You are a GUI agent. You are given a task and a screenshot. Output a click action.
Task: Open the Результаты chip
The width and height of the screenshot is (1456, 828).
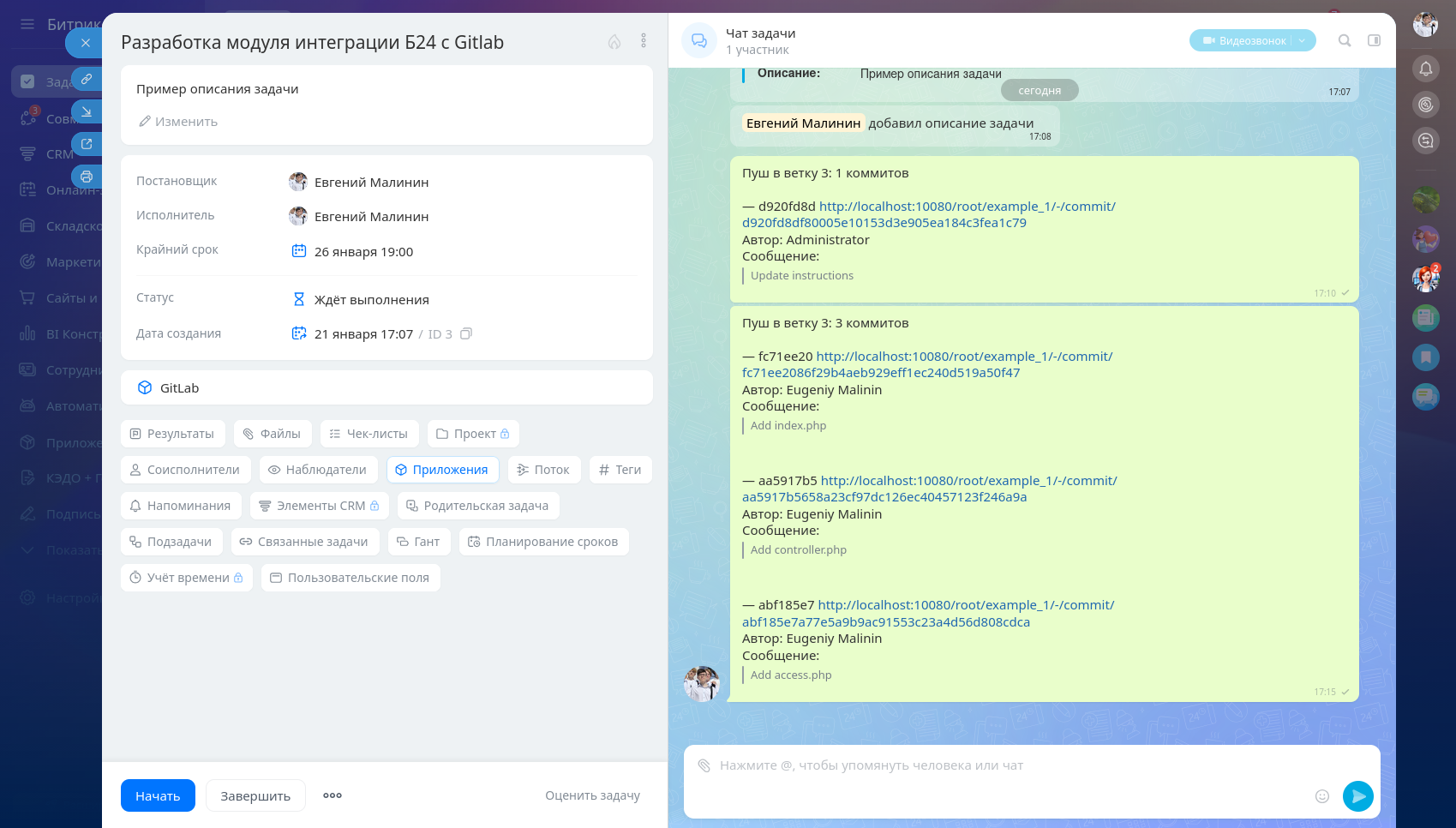(x=172, y=434)
